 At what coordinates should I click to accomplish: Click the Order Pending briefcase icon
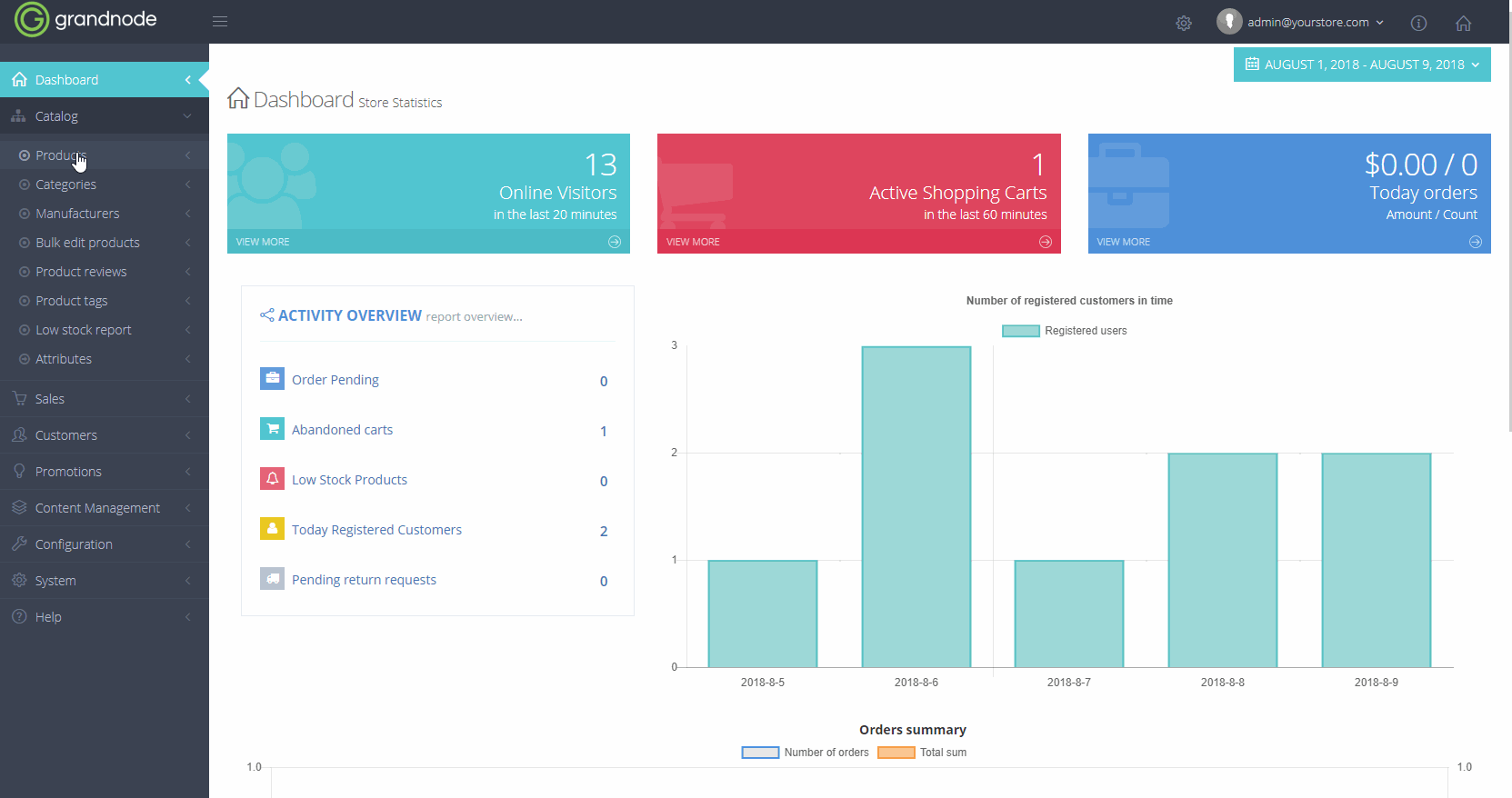pos(272,379)
